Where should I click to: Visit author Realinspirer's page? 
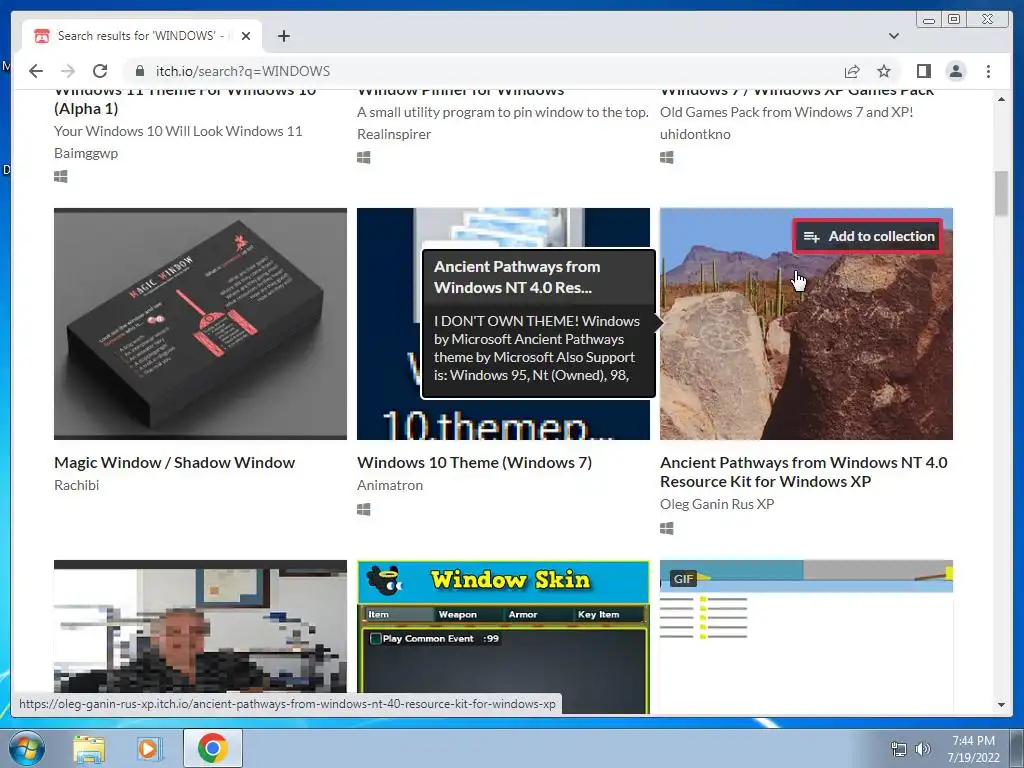point(394,135)
